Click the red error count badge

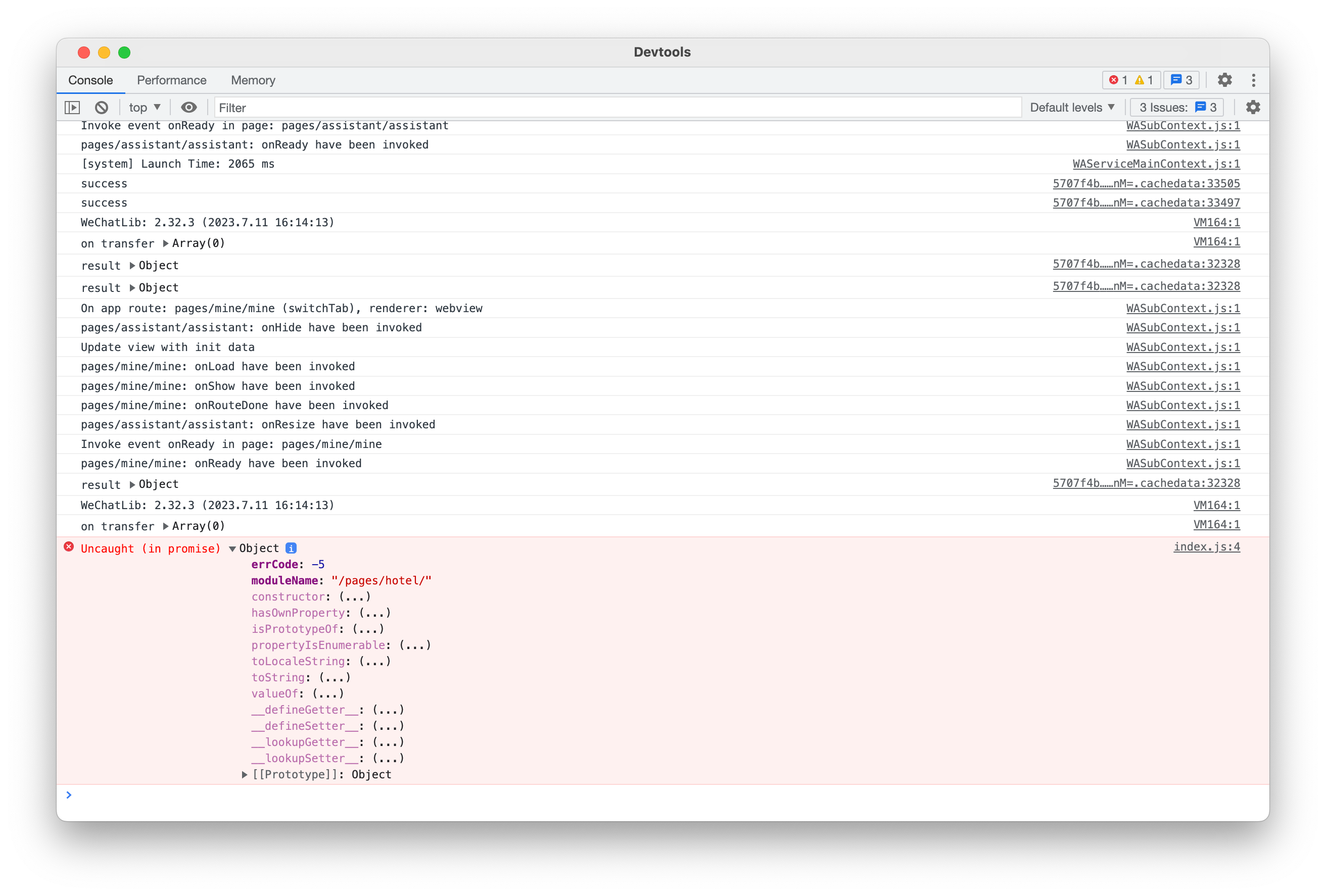tap(1118, 80)
